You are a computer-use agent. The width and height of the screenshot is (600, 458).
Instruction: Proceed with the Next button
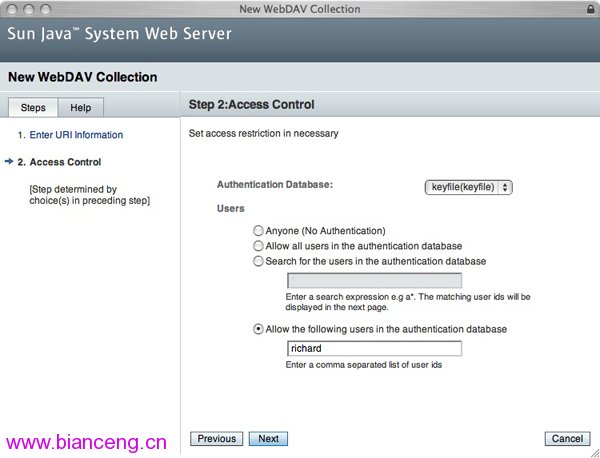coord(268,438)
